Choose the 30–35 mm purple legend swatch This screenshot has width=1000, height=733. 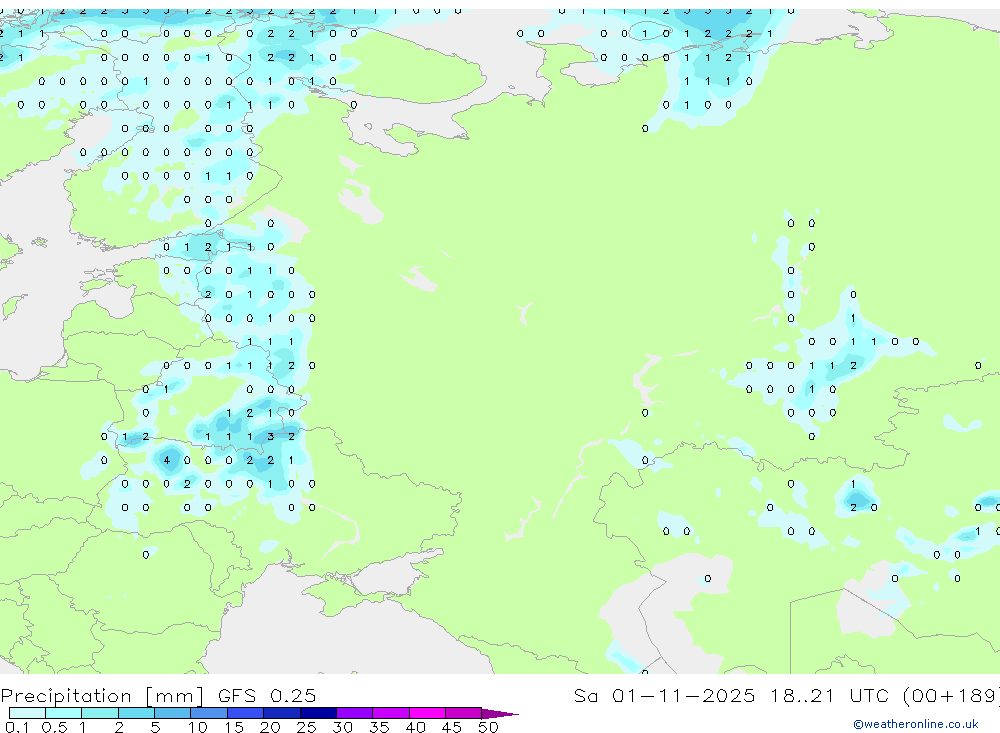tap(355, 713)
